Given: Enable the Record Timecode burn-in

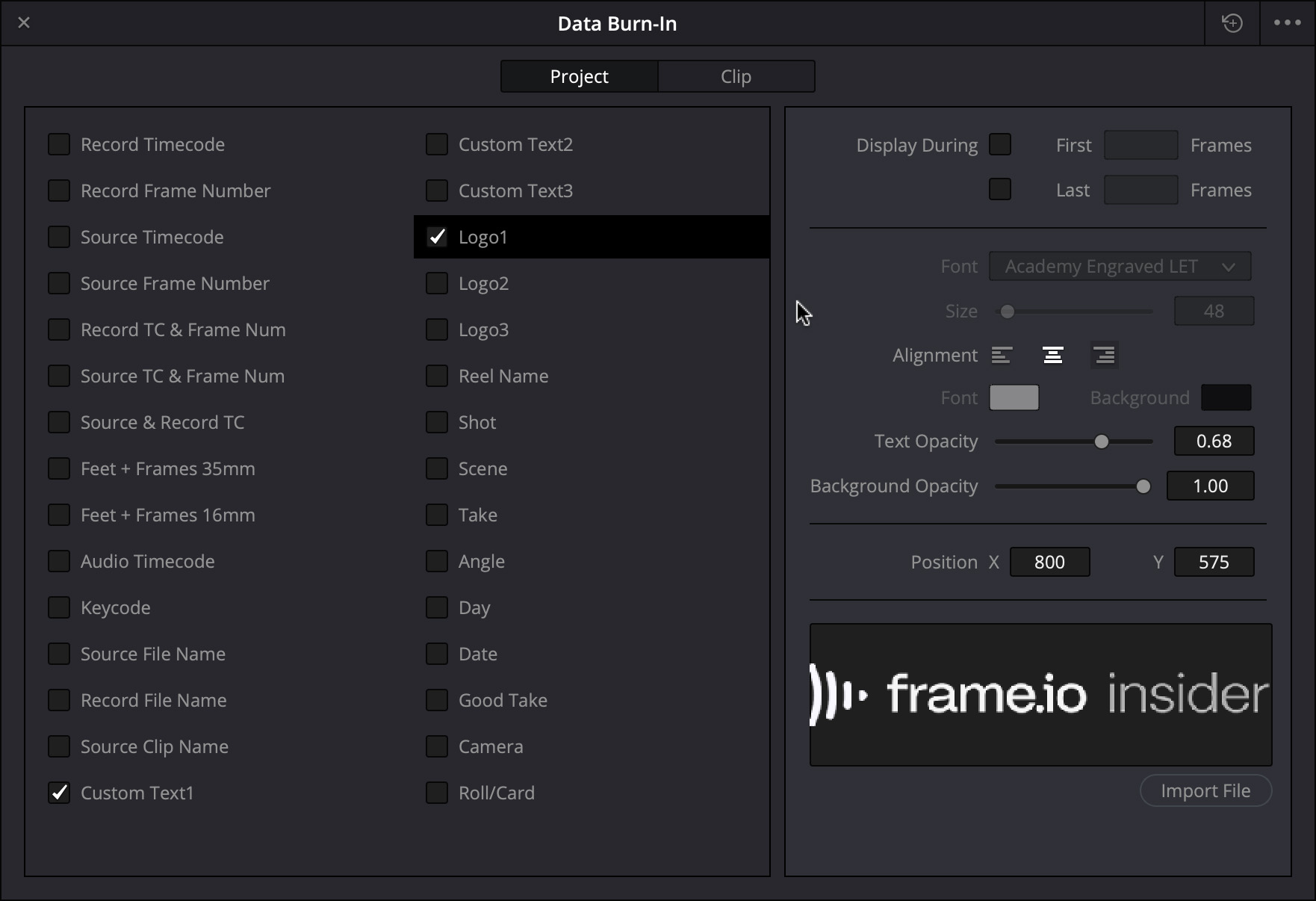Looking at the screenshot, I should point(60,144).
